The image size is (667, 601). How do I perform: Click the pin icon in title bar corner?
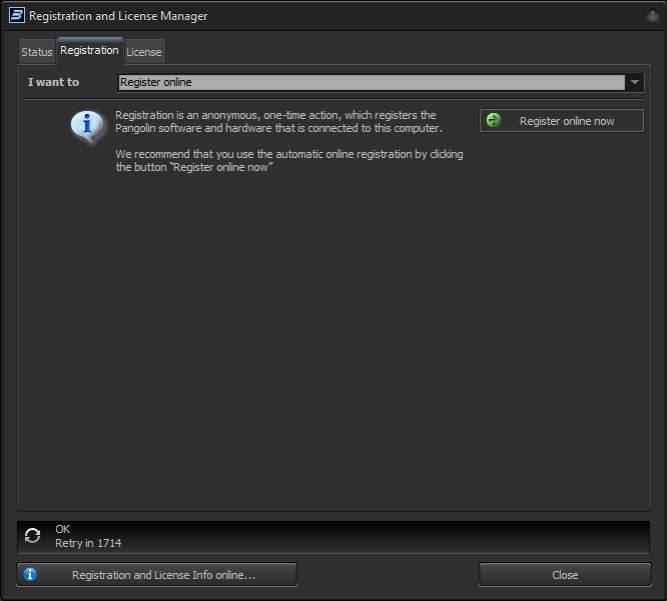(x=652, y=16)
